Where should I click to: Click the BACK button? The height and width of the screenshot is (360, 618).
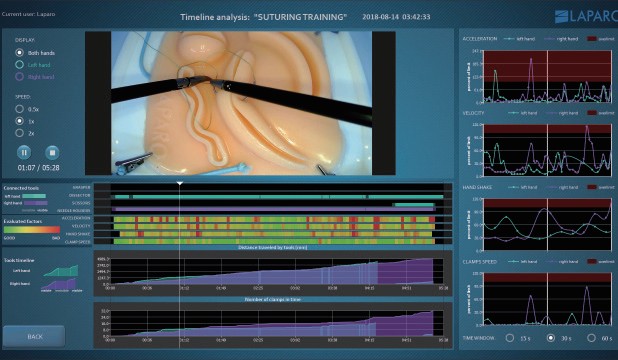point(34,336)
